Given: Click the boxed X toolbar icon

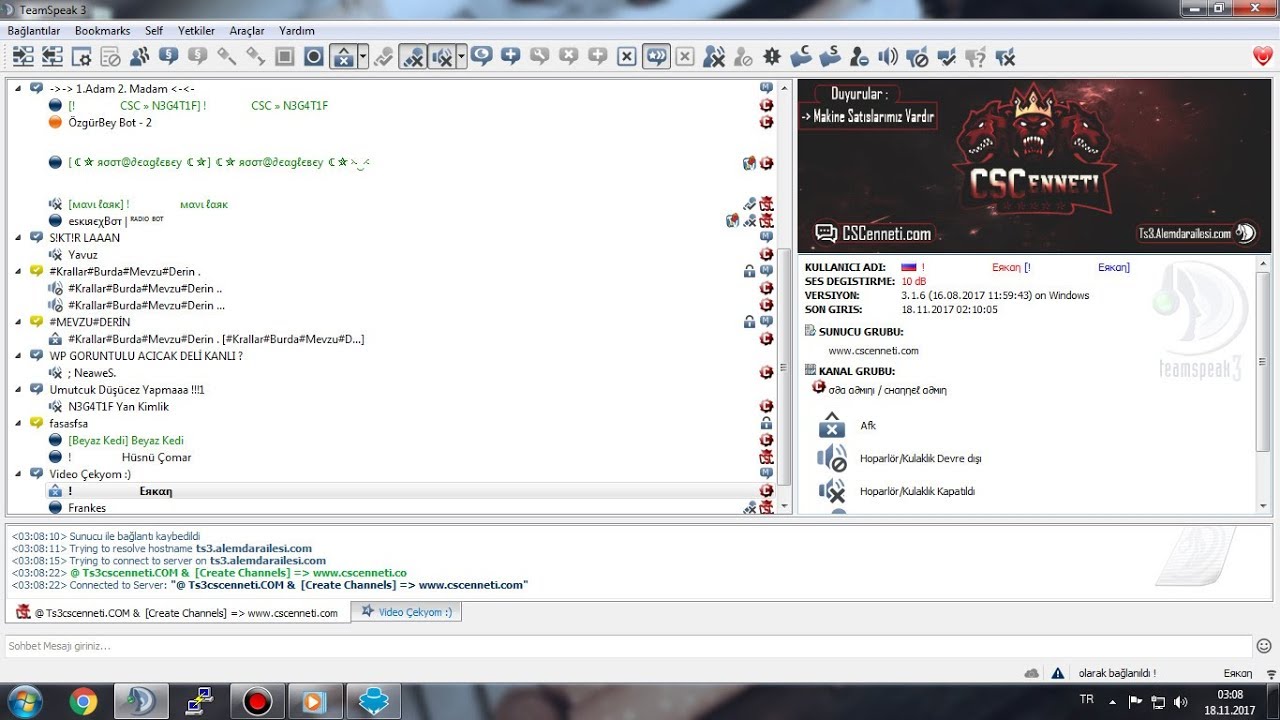Looking at the screenshot, I should click(x=627, y=57).
